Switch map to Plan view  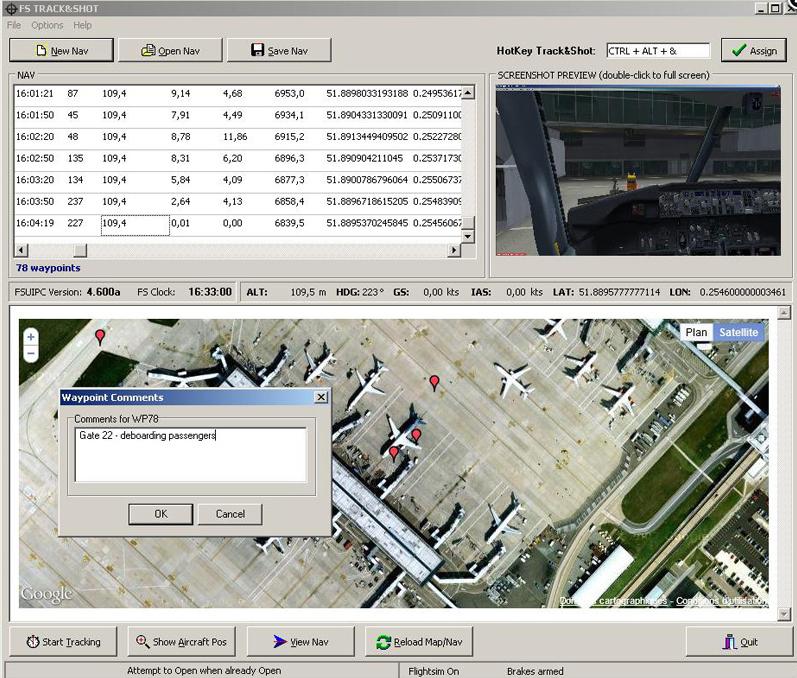[696, 332]
